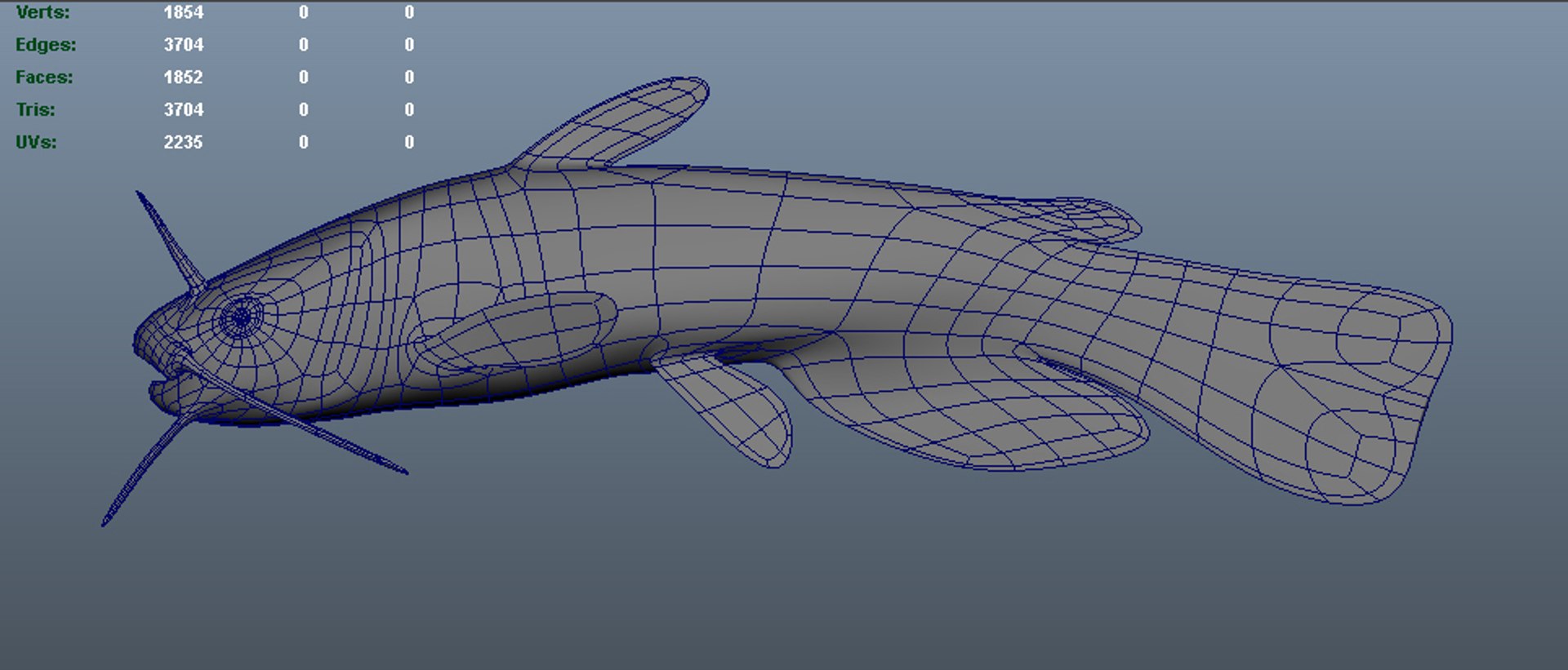The image size is (1568, 670).
Task: Click the "Faces:" label
Action: click(x=44, y=78)
